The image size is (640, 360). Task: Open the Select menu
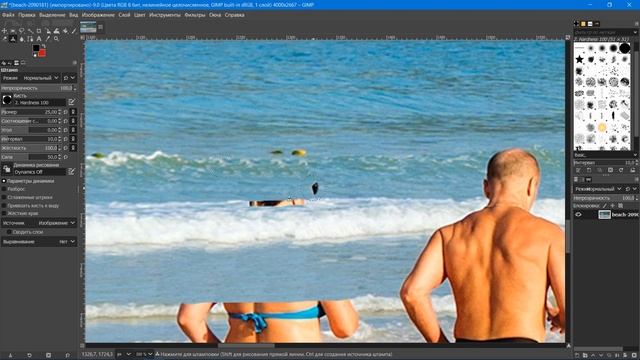(x=52, y=15)
